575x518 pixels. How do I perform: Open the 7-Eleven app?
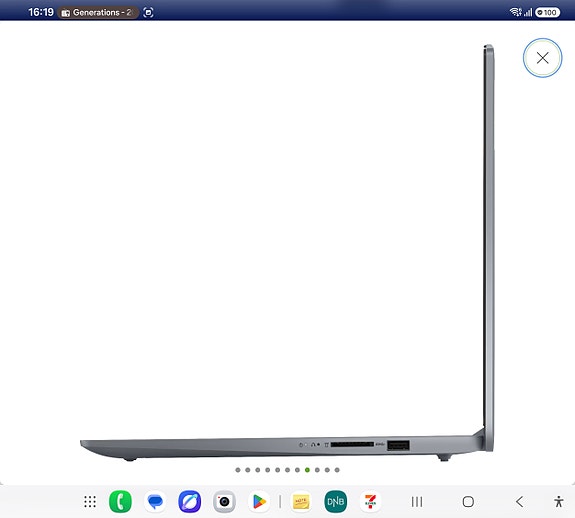point(370,502)
